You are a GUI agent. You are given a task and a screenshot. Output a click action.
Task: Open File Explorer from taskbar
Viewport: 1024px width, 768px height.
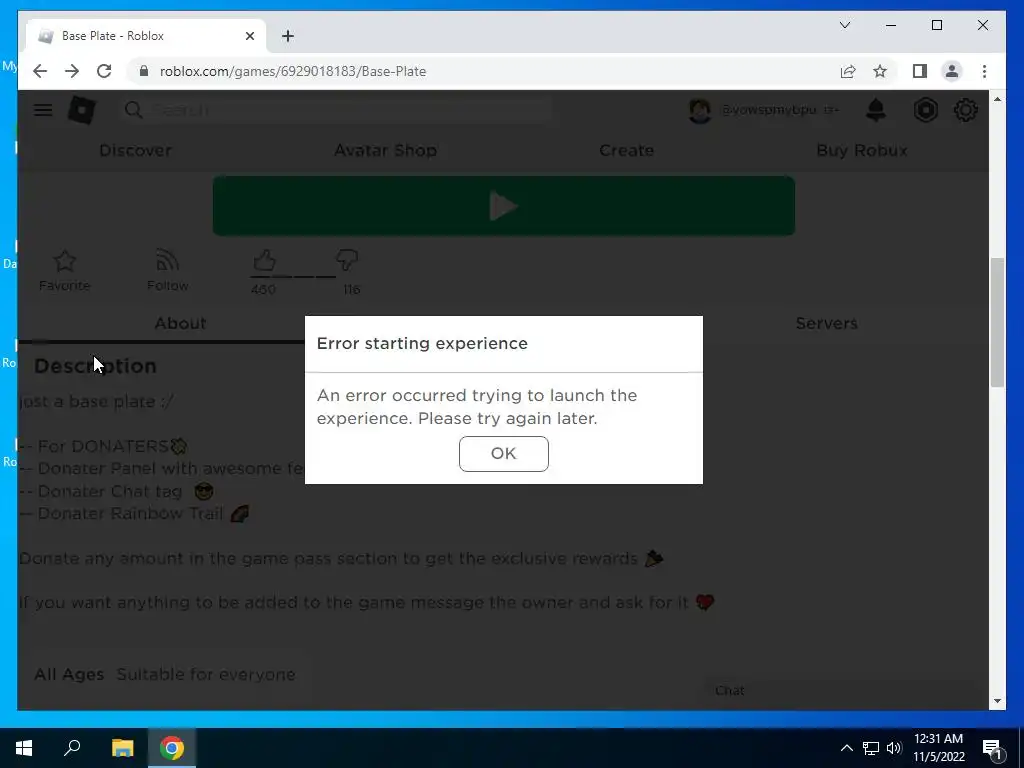122,748
